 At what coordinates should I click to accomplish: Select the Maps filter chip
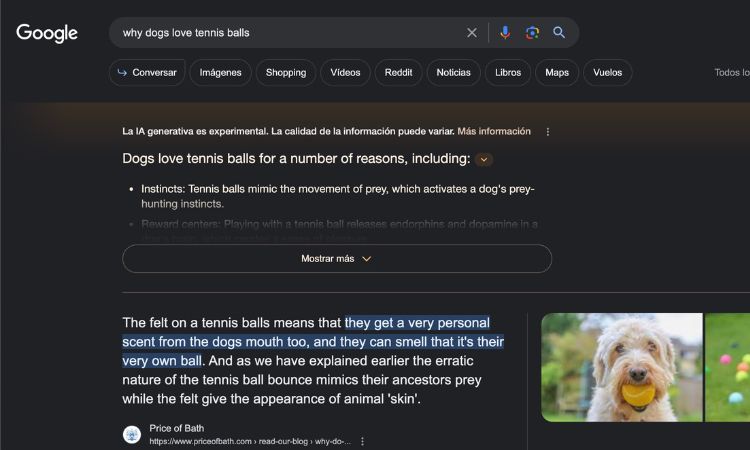[557, 73]
